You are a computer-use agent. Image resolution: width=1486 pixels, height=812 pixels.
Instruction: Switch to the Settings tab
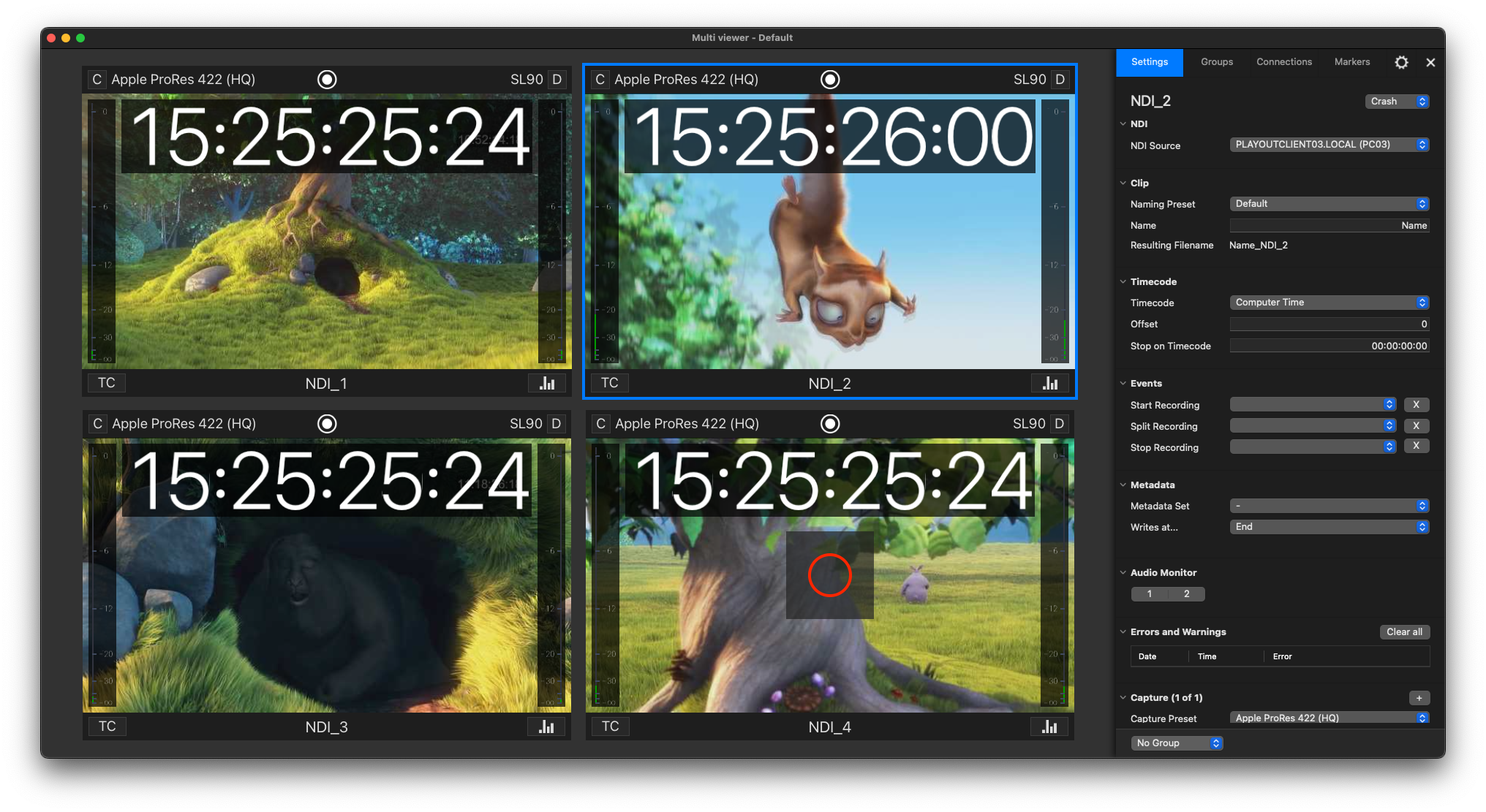[x=1150, y=62]
